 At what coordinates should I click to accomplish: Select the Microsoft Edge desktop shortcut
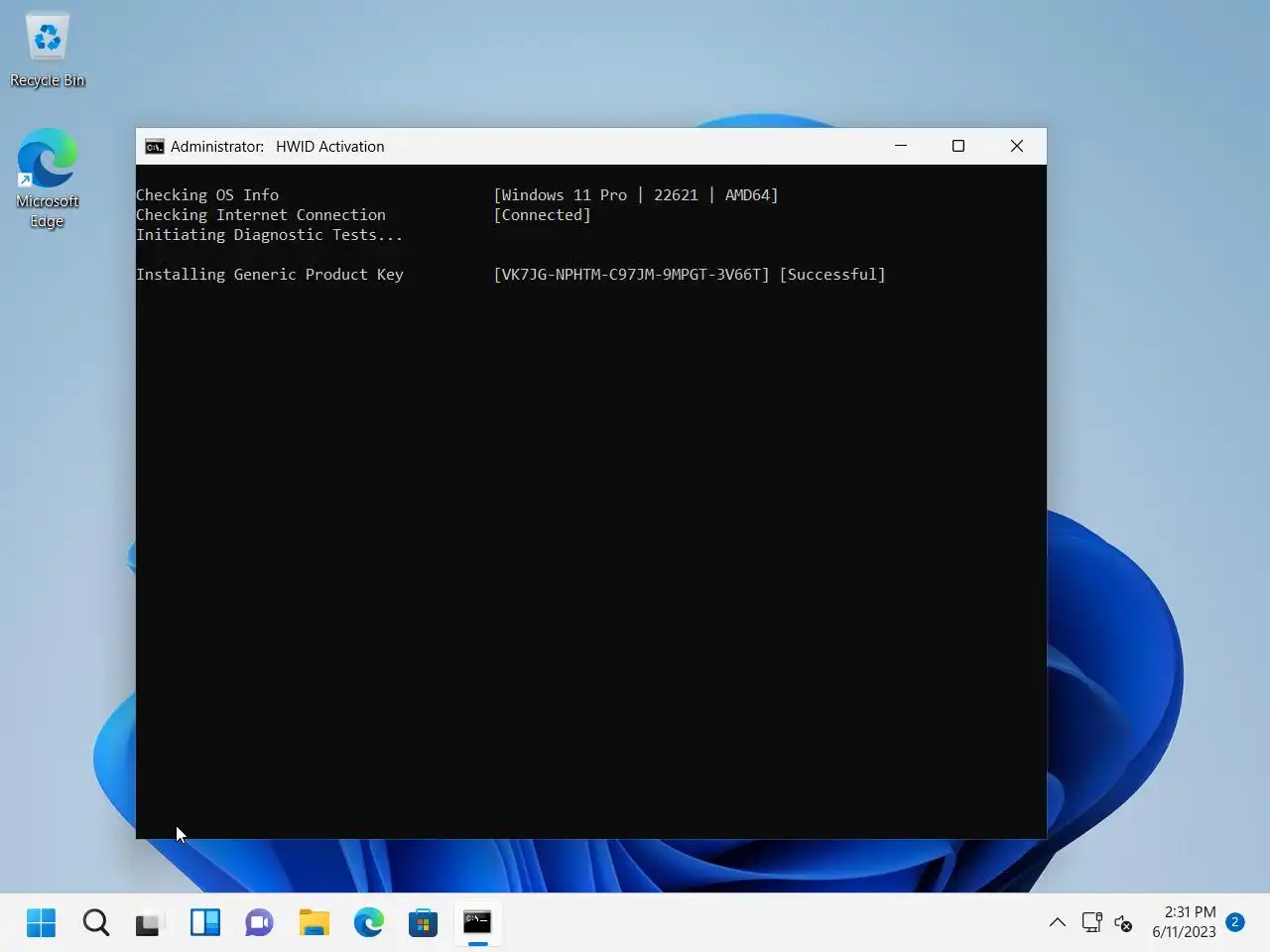[x=47, y=179]
